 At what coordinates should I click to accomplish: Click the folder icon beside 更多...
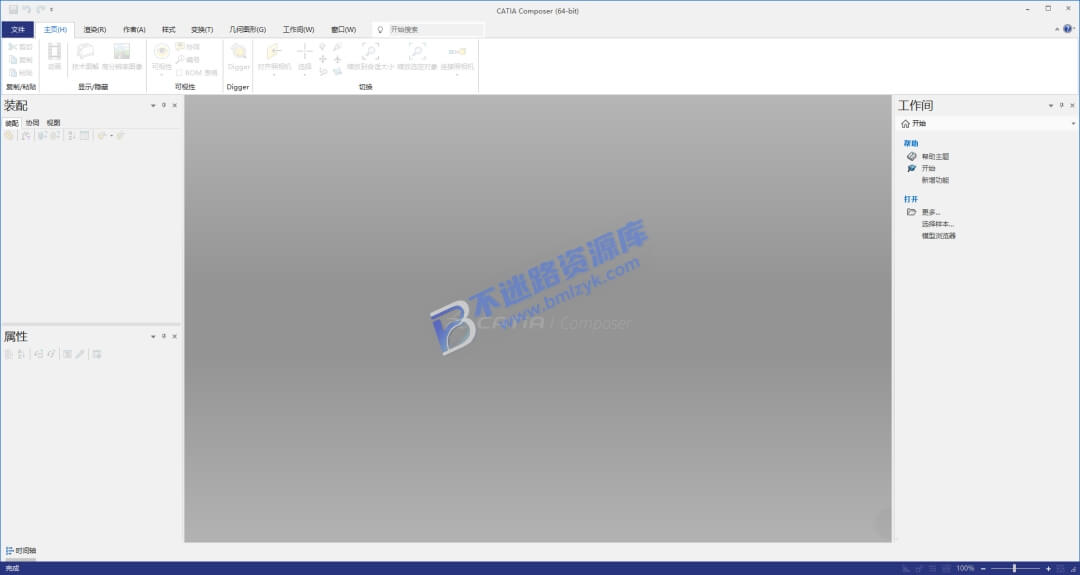click(x=911, y=212)
